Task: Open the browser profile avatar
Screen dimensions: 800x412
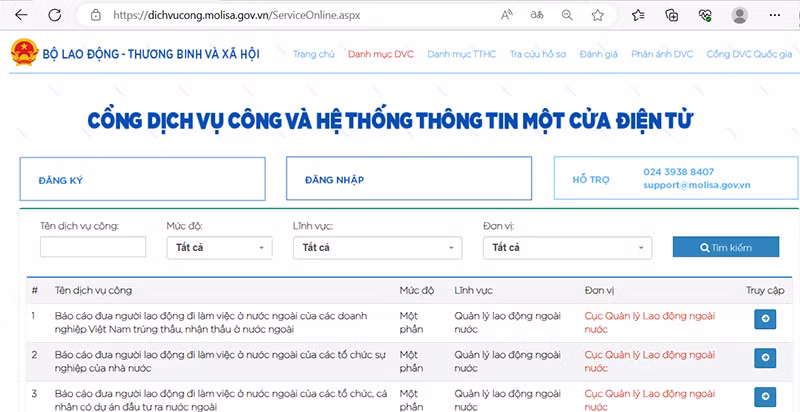Action: tap(739, 15)
